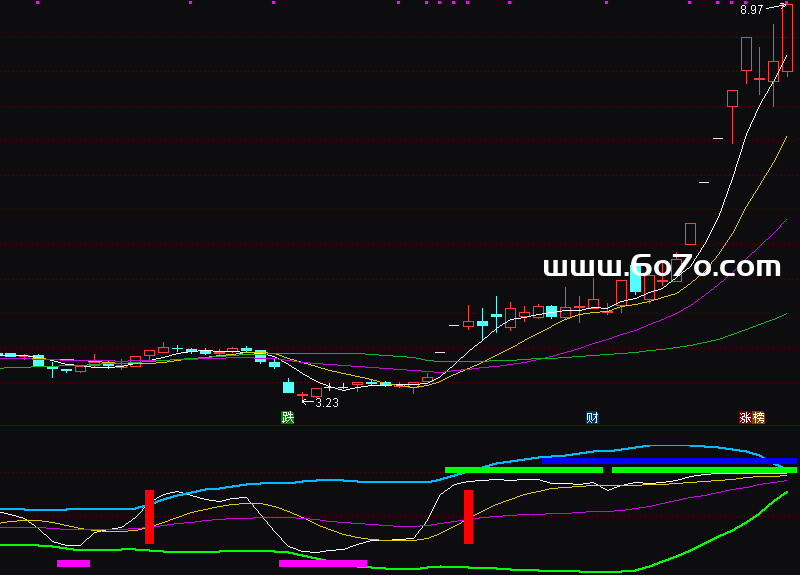Screen dimensions: 800x575
Task: Click the magenta dot above the 8.97 arrow
Action: pos(786,2)
